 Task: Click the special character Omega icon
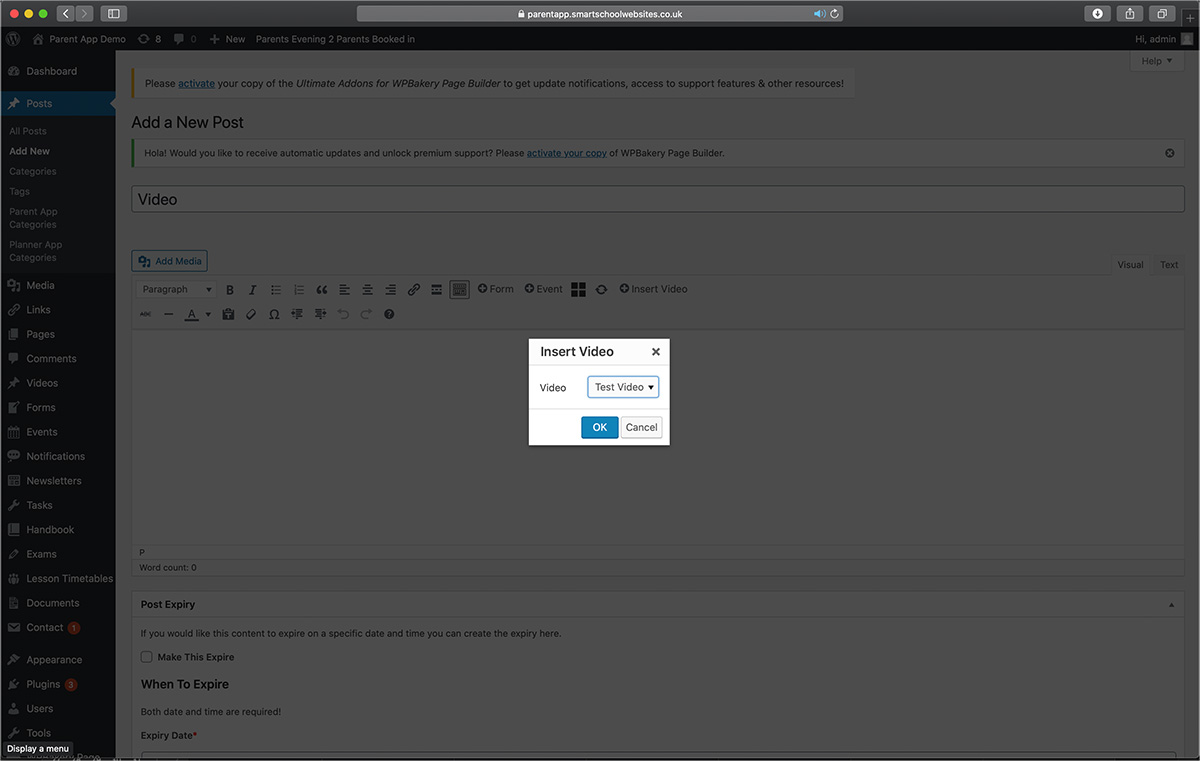pyautogui.click(x=274, y=314)
